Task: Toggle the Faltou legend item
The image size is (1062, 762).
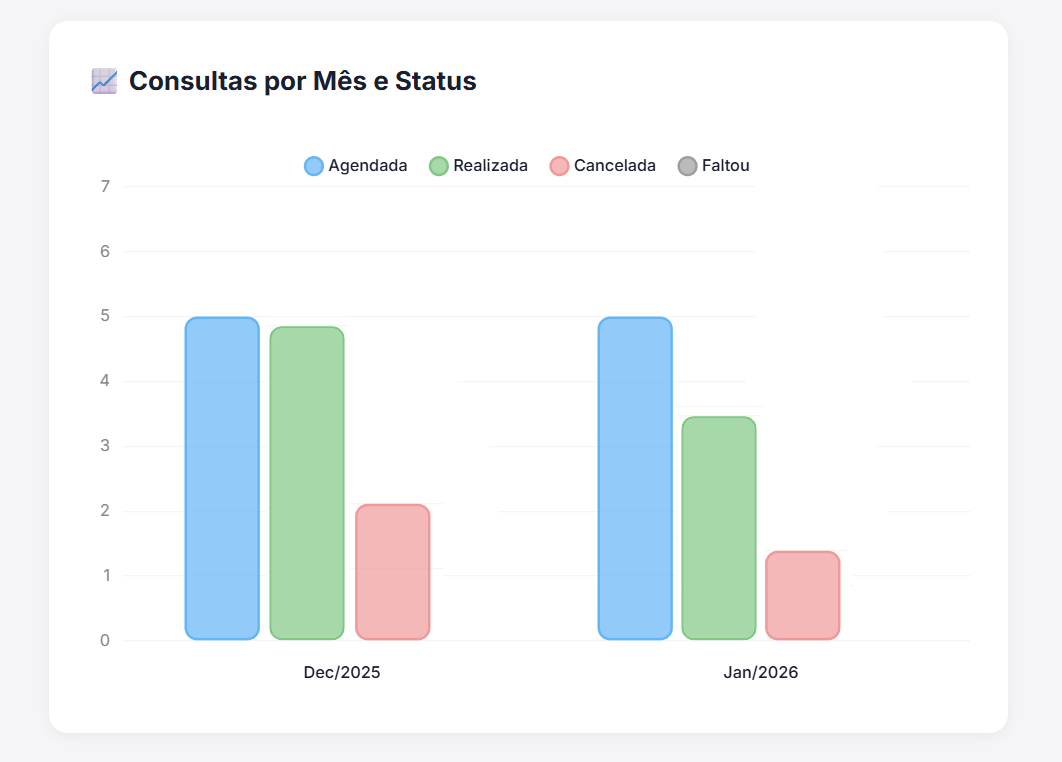Action: coord(725,166)
